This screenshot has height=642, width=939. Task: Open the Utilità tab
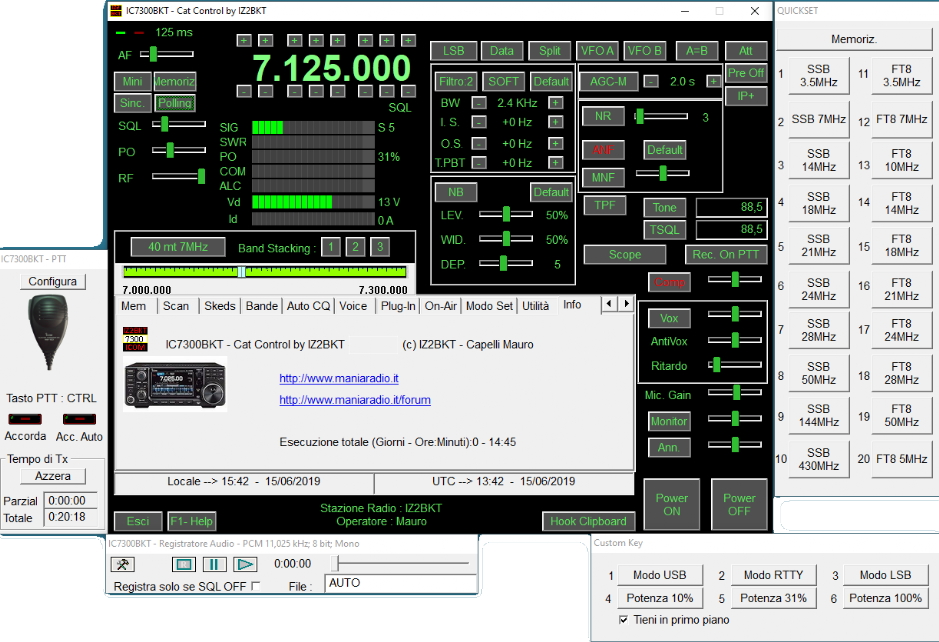[x=535, y=306]
